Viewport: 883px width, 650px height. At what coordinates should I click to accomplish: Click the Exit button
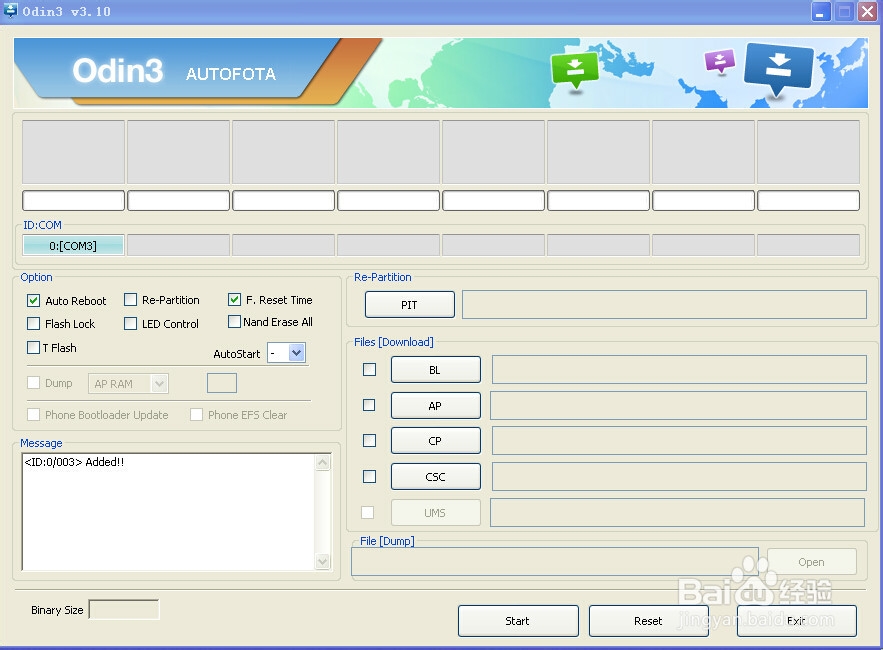click(797, 621)
